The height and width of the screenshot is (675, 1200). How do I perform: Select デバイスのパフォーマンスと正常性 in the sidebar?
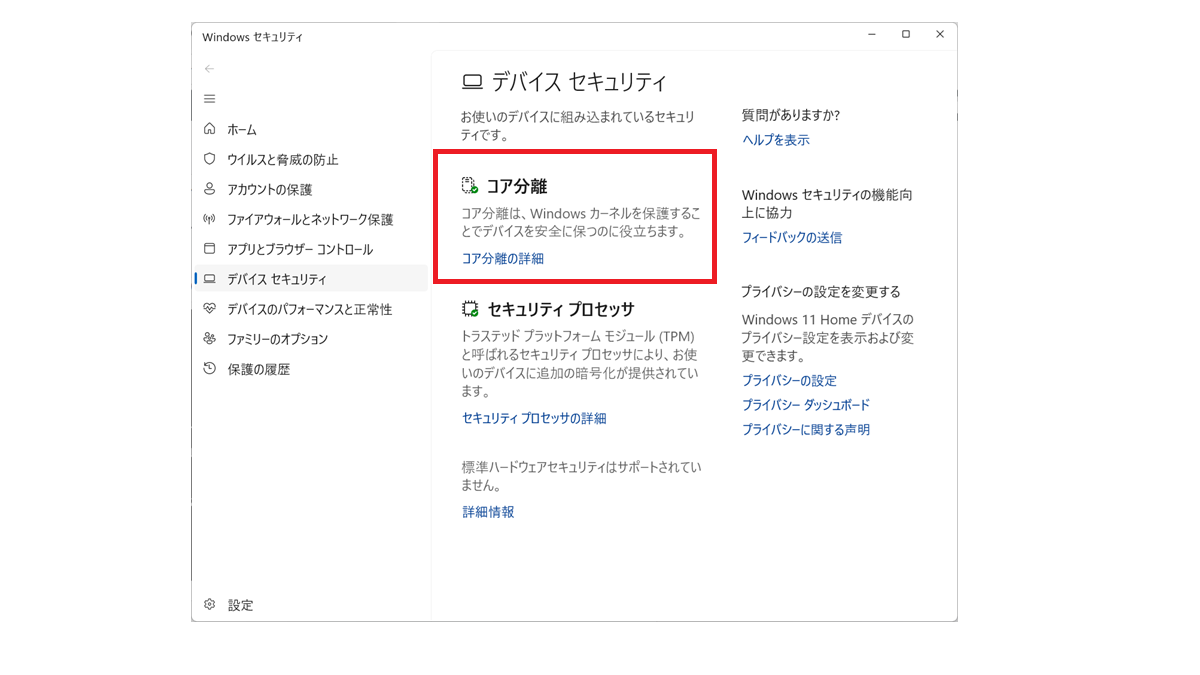(x=310, y=310)
